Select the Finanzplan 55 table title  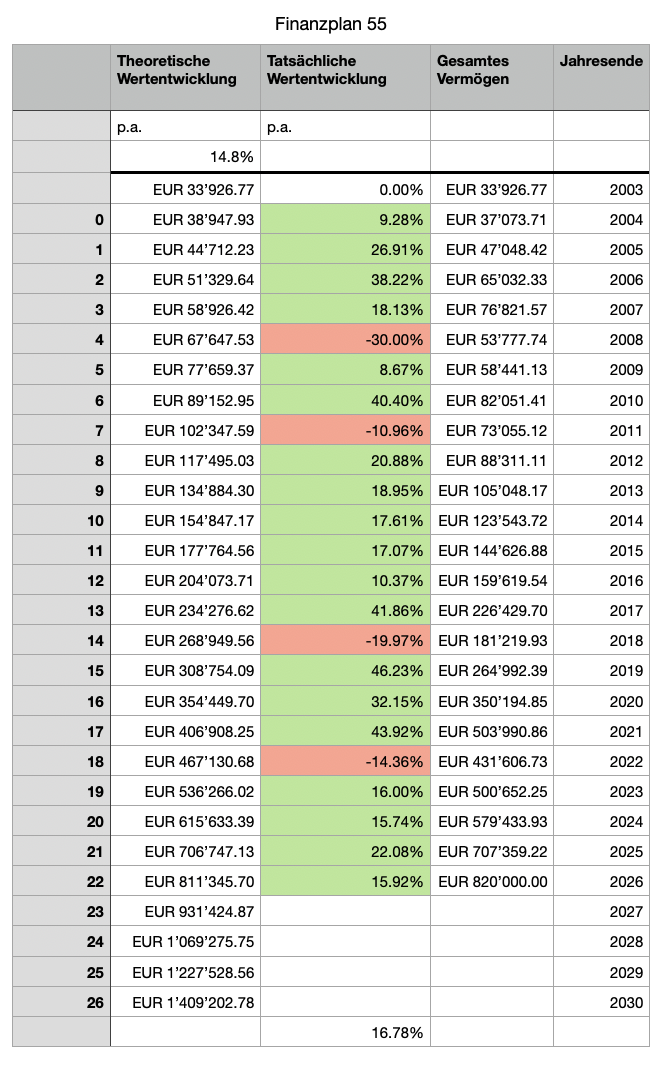(x=330, y=24)
